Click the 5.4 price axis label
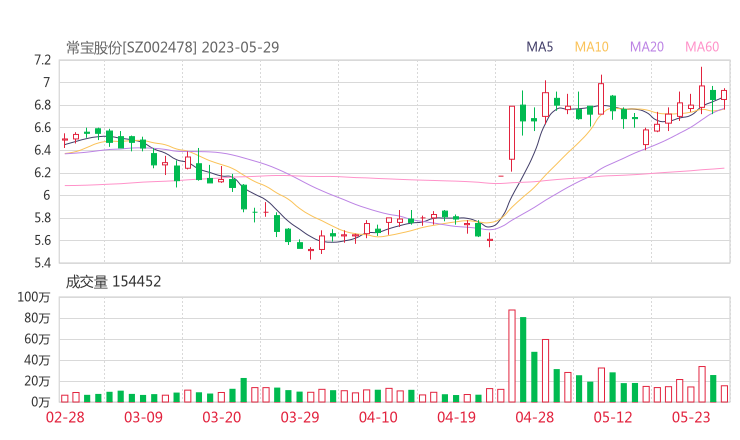 click(42, 262)
